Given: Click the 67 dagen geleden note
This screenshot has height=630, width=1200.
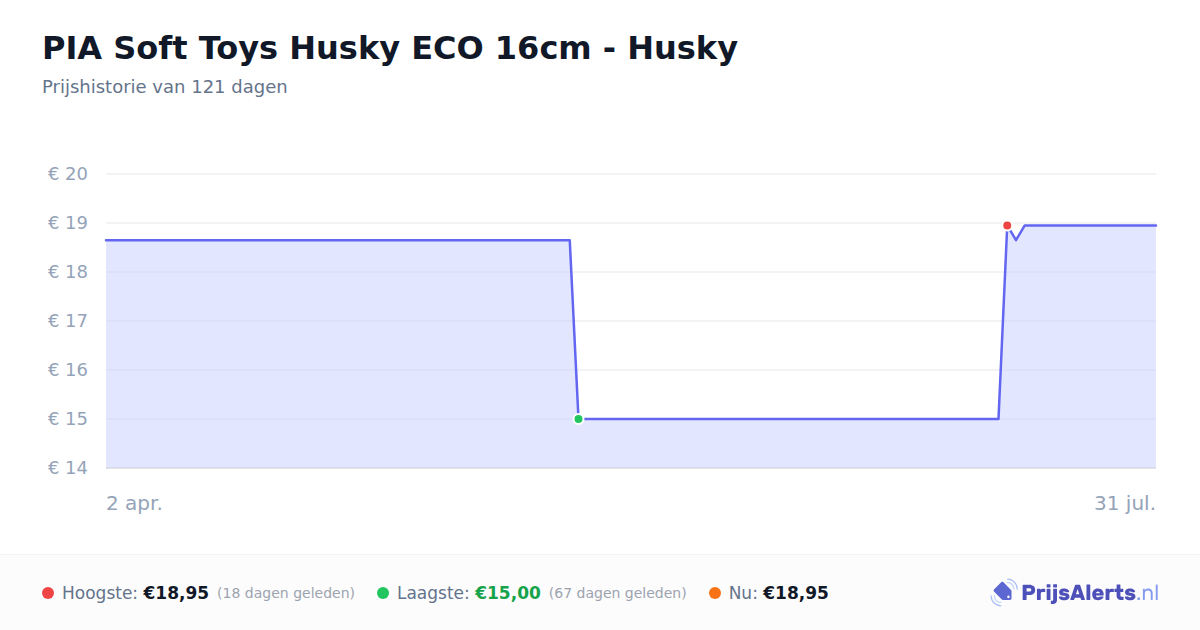Looking at the screenshot, I should (x=618, y=594).
